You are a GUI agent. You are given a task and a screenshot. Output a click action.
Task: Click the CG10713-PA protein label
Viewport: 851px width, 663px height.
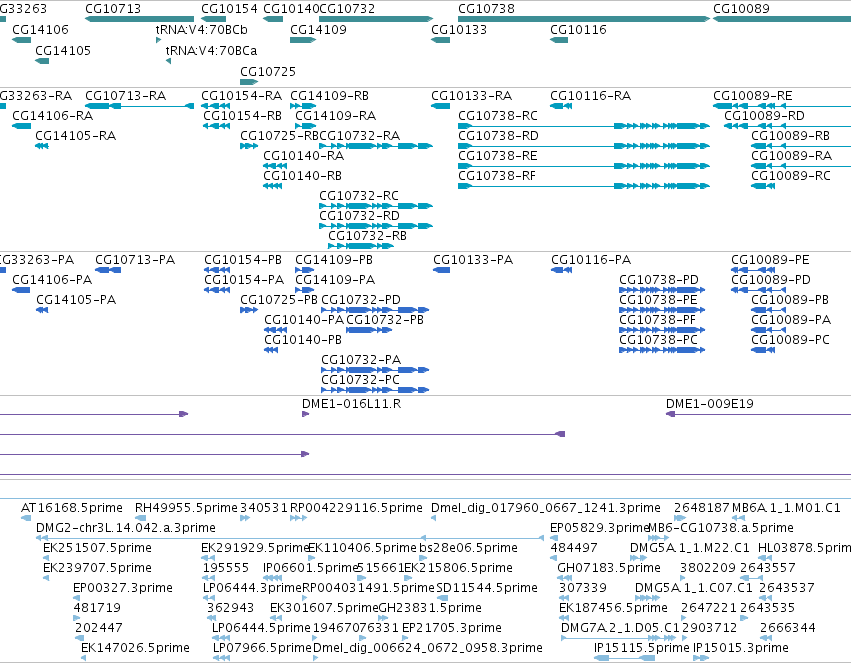coord(135,260)
